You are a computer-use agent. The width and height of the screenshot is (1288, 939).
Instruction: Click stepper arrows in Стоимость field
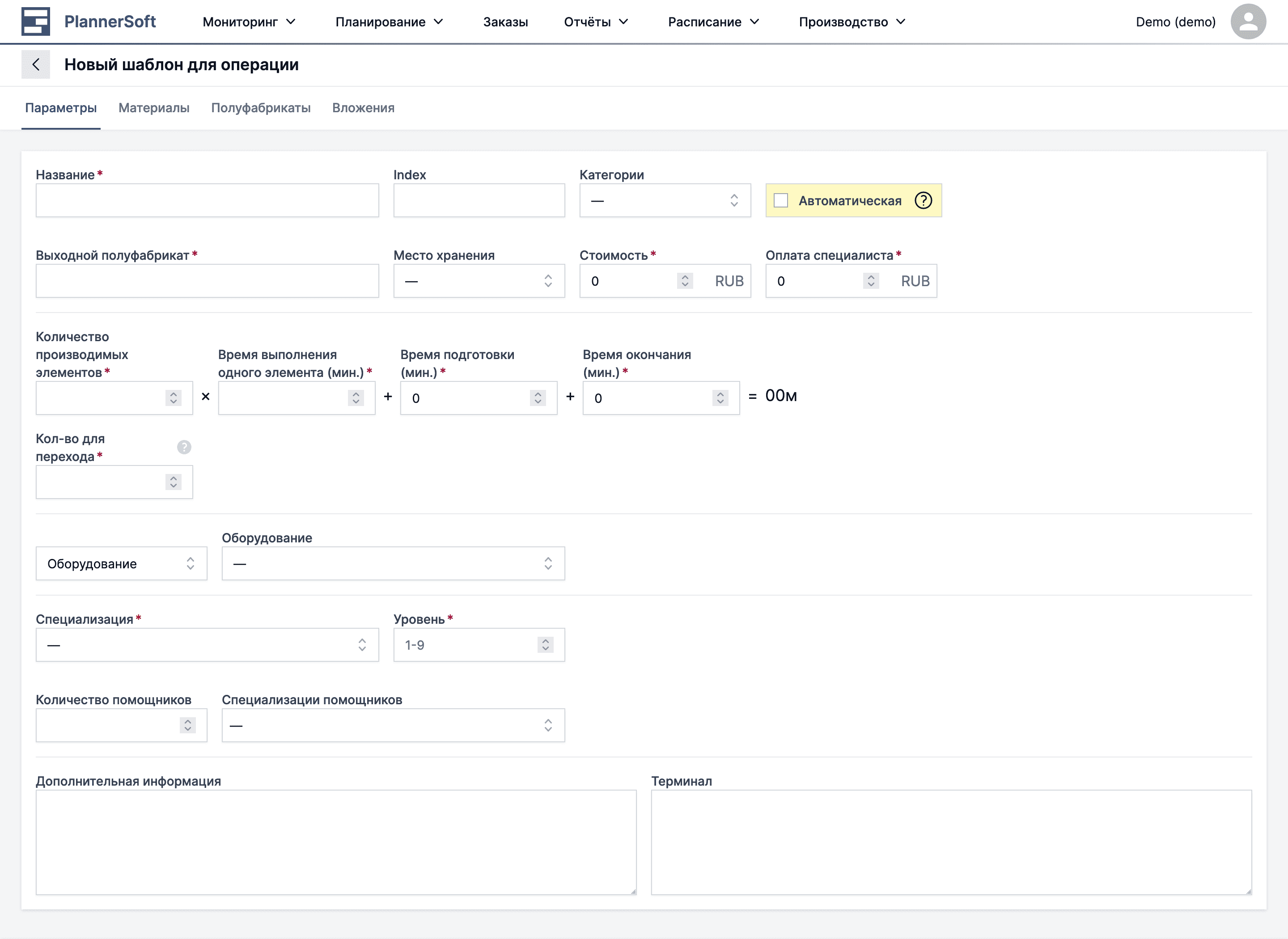[684, 281]
